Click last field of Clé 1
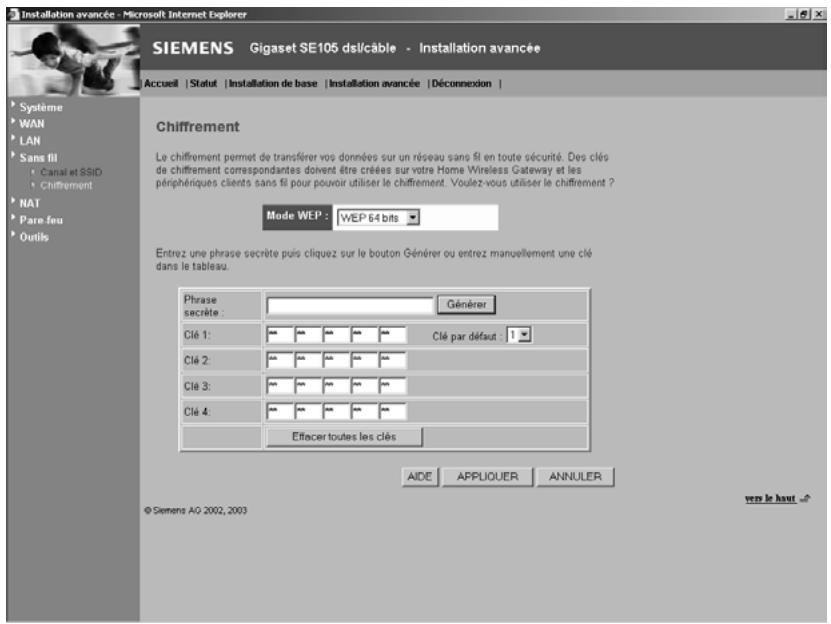Image resolution: width=831 pixels, height=624 pixels. [x=393, y=335]
